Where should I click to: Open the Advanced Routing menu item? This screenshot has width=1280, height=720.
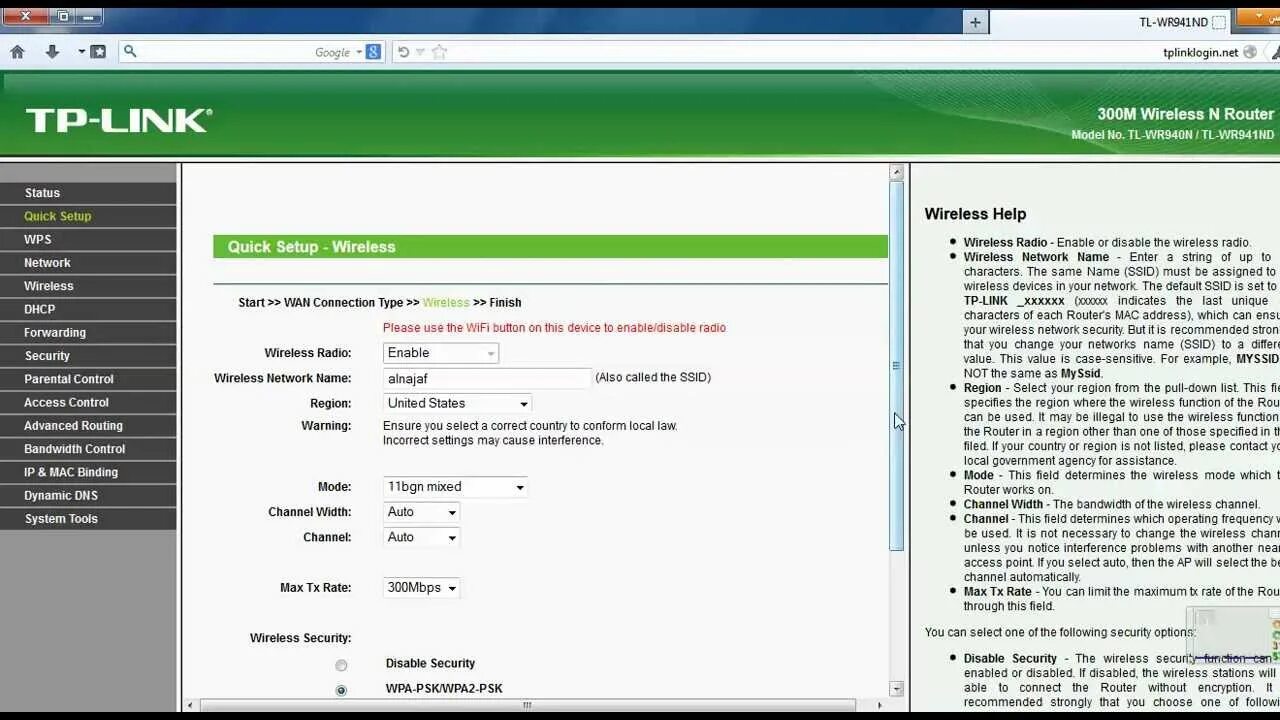88,425
